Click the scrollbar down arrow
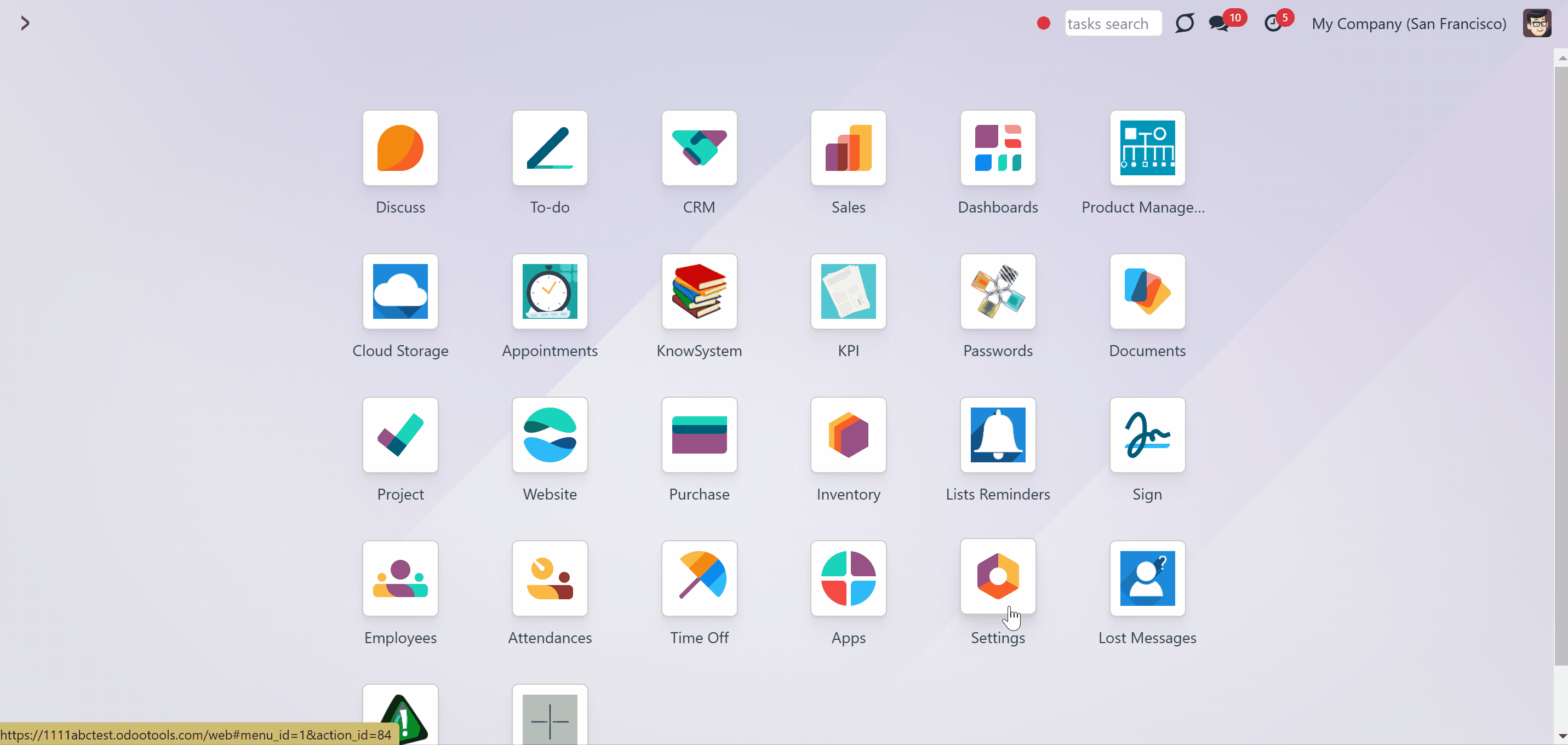The height and width of the screenshot is (745, 1568). [1561, 736]
